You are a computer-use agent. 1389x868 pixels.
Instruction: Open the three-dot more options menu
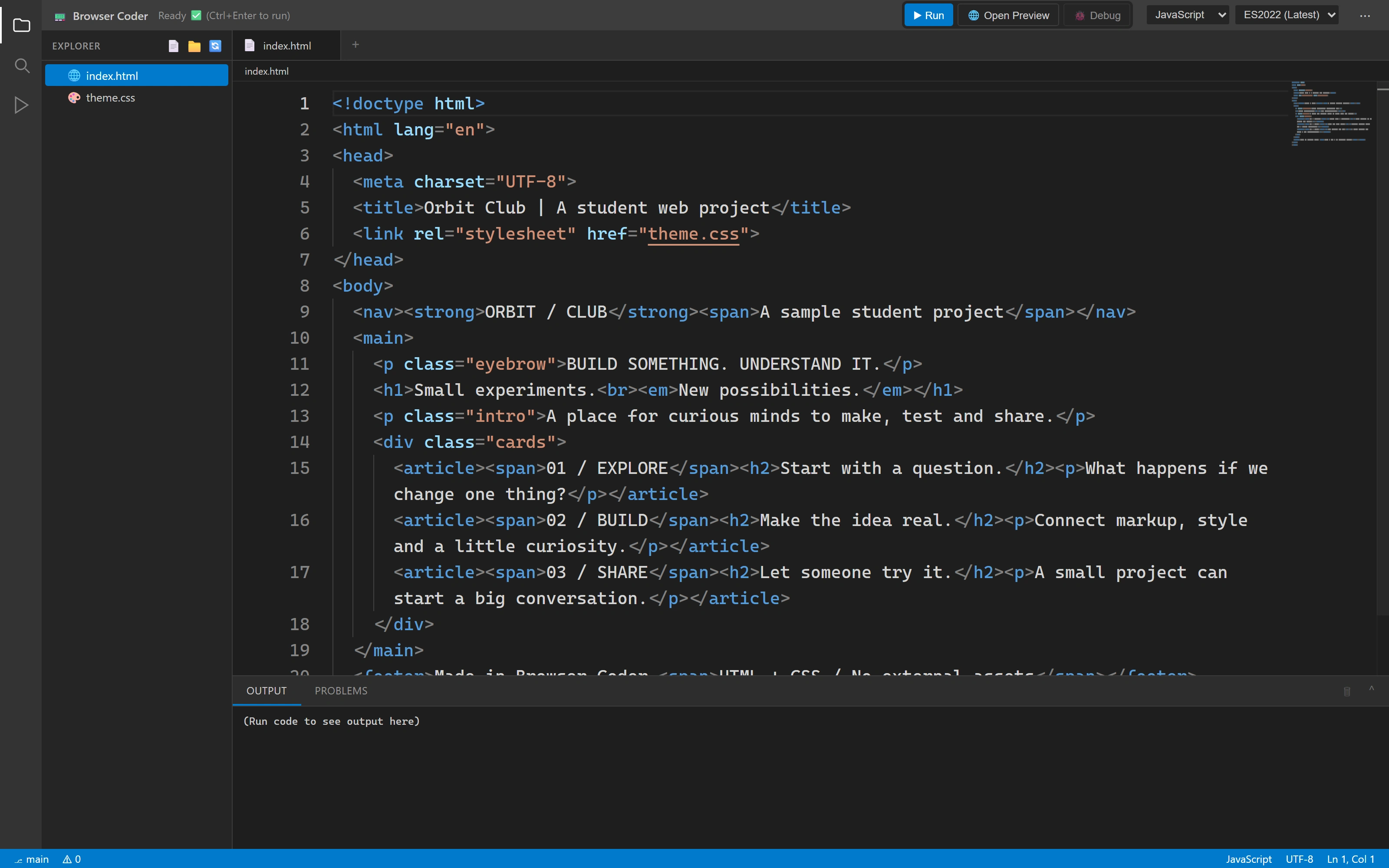point(1365,16)
